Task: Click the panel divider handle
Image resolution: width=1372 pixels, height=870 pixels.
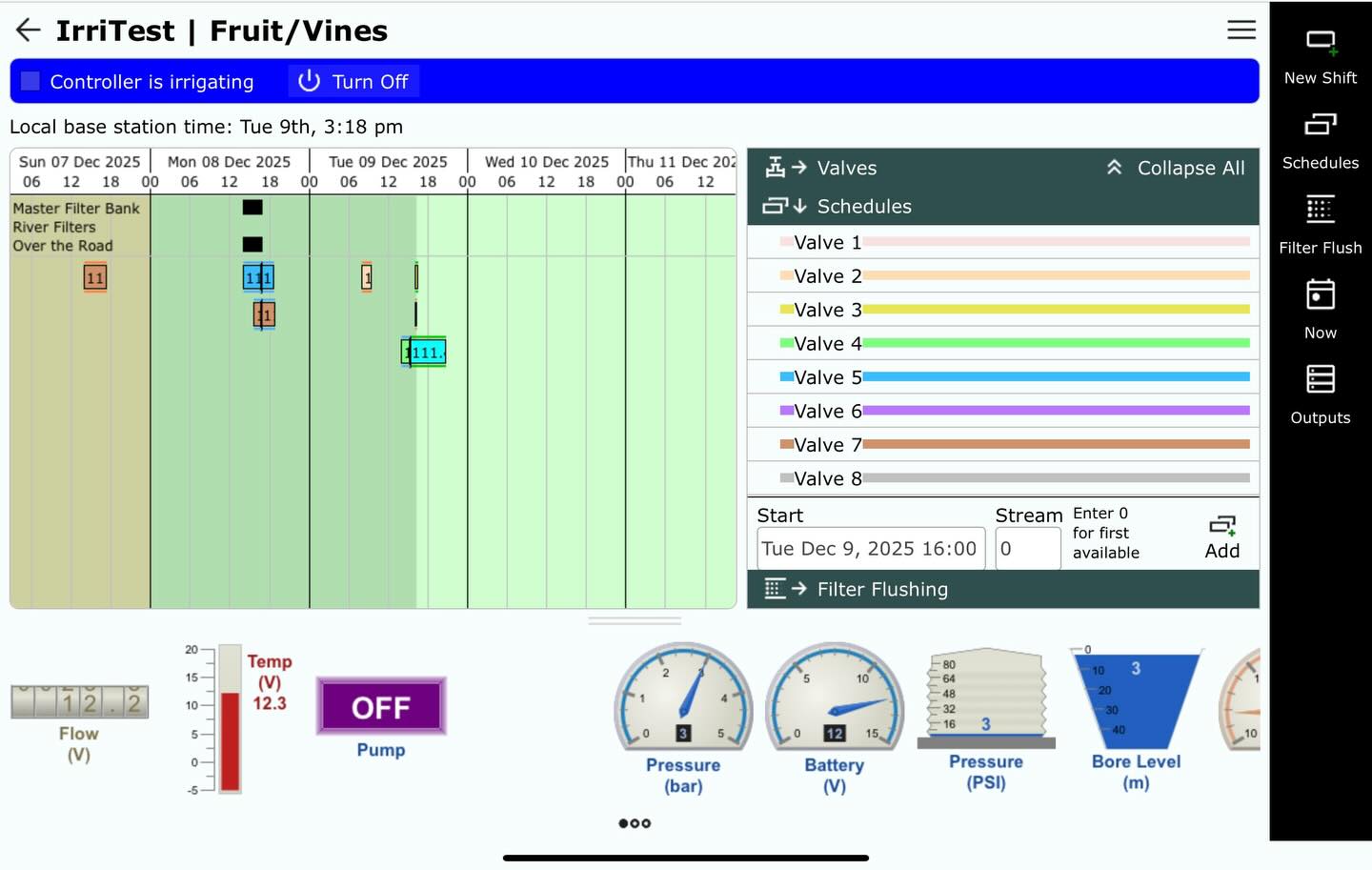Action: tap(635, 620)
